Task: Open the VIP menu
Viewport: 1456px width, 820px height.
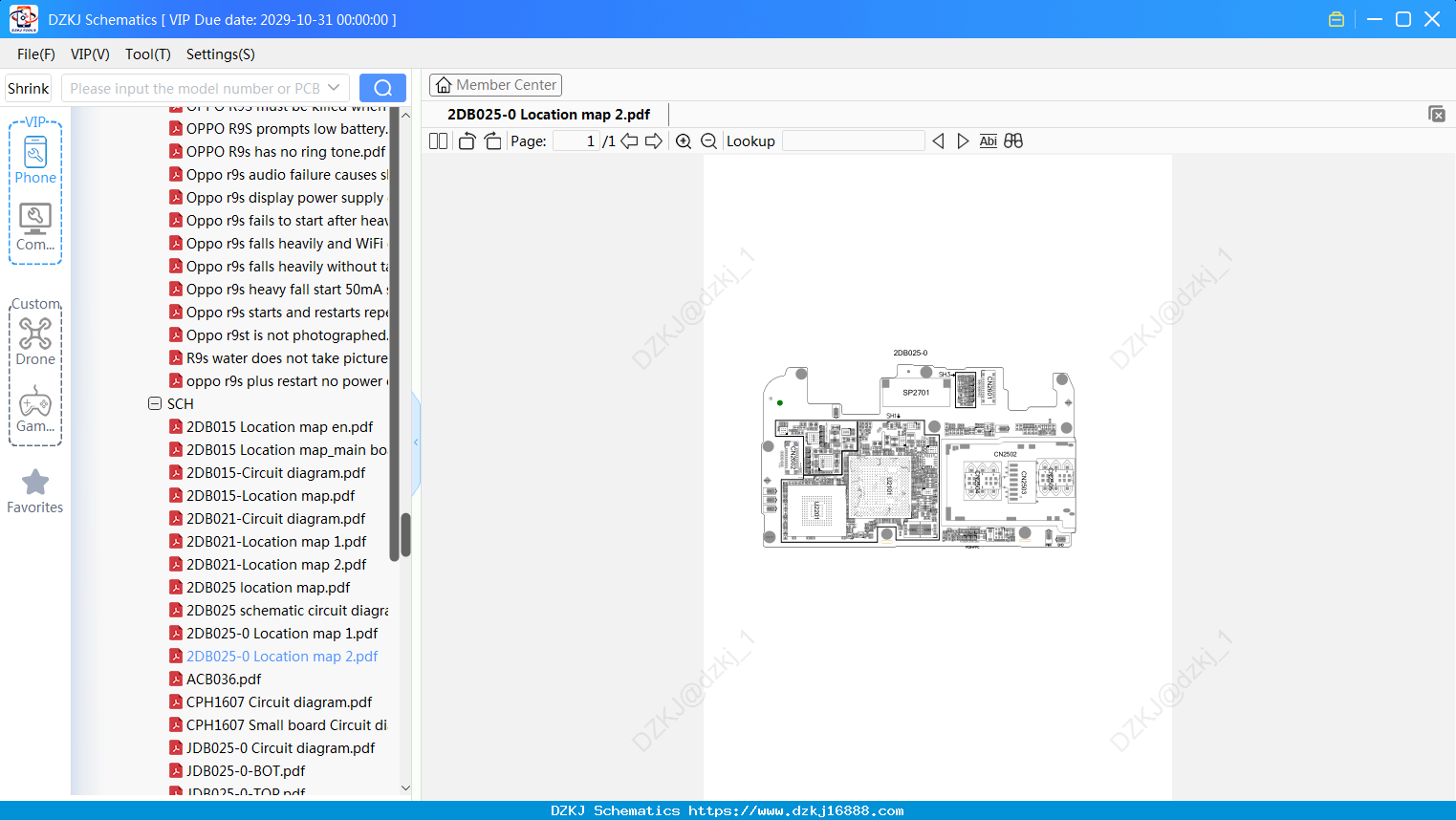Action: [90, 54]
